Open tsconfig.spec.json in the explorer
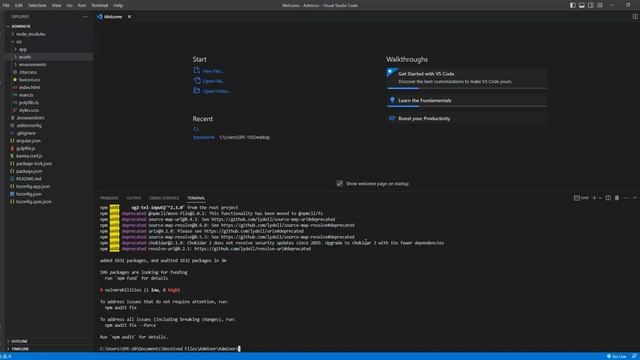640x360 pixels. click(33, 202)
